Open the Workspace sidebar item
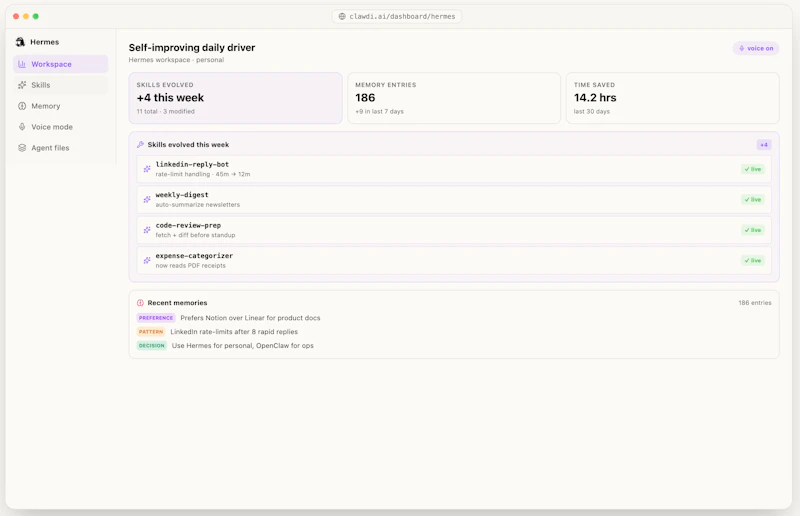 click(61, 64)
